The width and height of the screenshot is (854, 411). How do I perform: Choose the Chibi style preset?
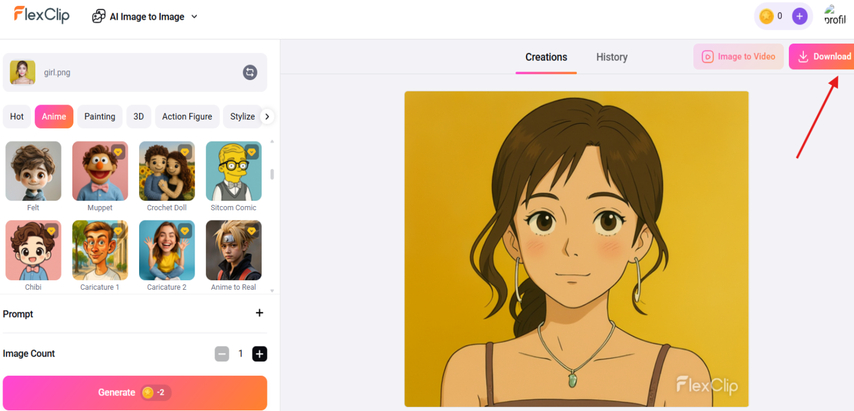pos(33,251)
